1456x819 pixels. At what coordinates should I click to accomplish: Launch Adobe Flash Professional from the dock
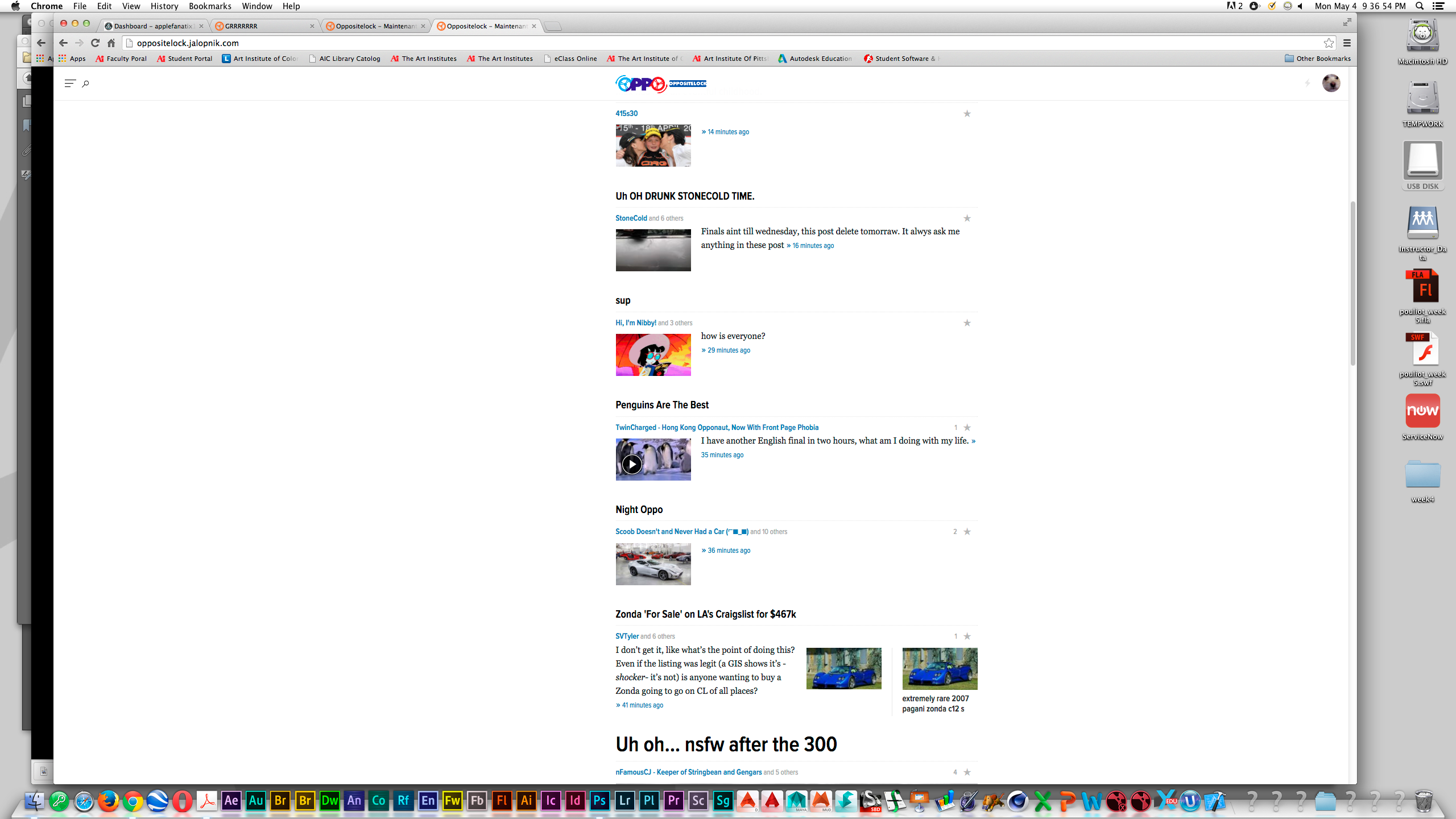point(502,801)
